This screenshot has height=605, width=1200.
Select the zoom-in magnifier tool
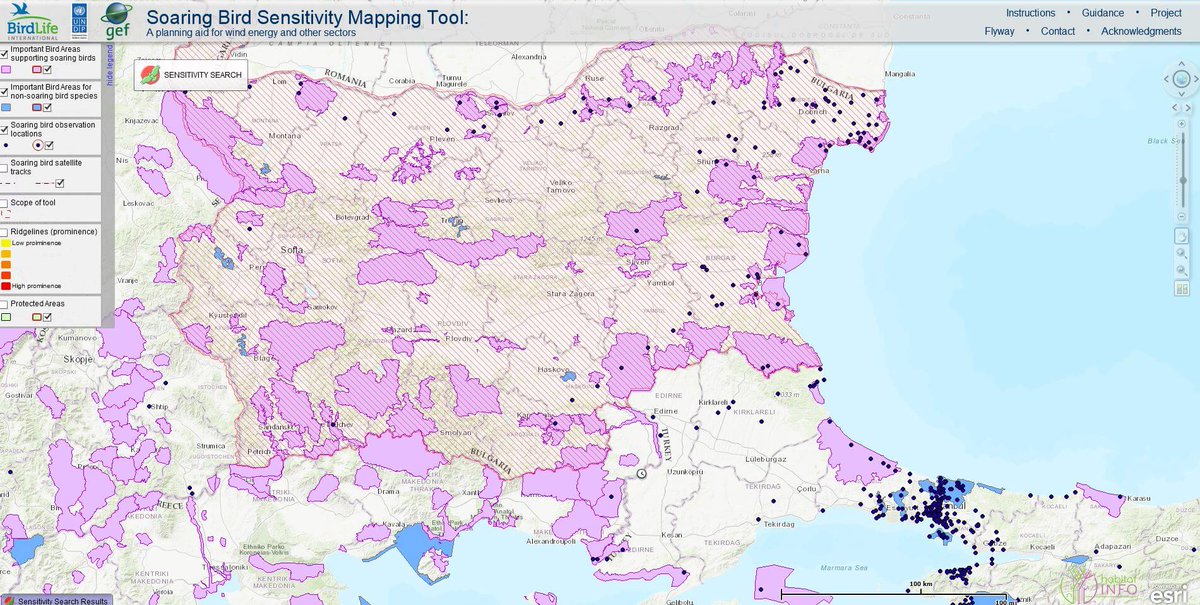(1183, 254)
